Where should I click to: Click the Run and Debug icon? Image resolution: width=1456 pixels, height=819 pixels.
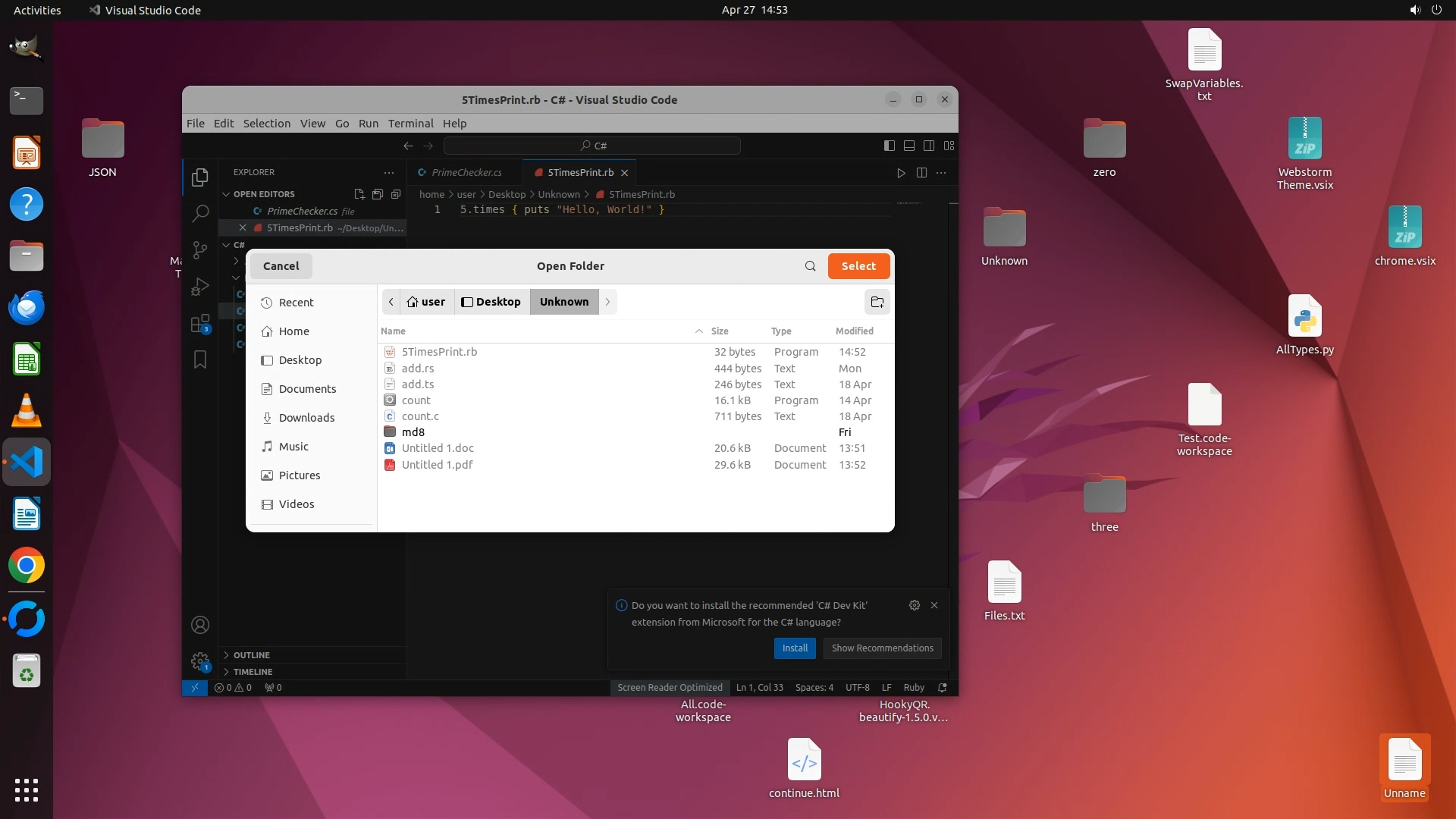coord(200,287)
